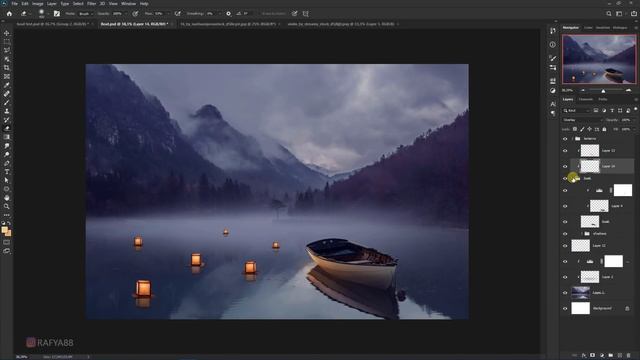Hide Layer 12 using its eye icon
The width and height of the screenshot is (640, 360).
coord(565,246)
